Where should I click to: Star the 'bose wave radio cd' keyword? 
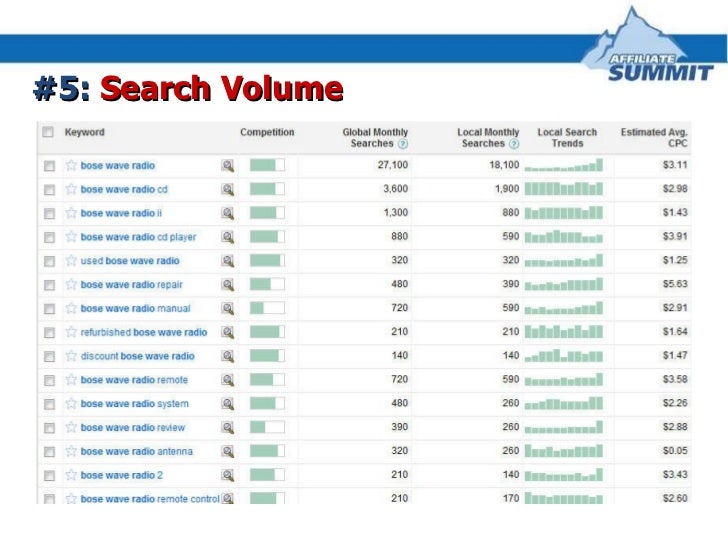click(71, 189)
